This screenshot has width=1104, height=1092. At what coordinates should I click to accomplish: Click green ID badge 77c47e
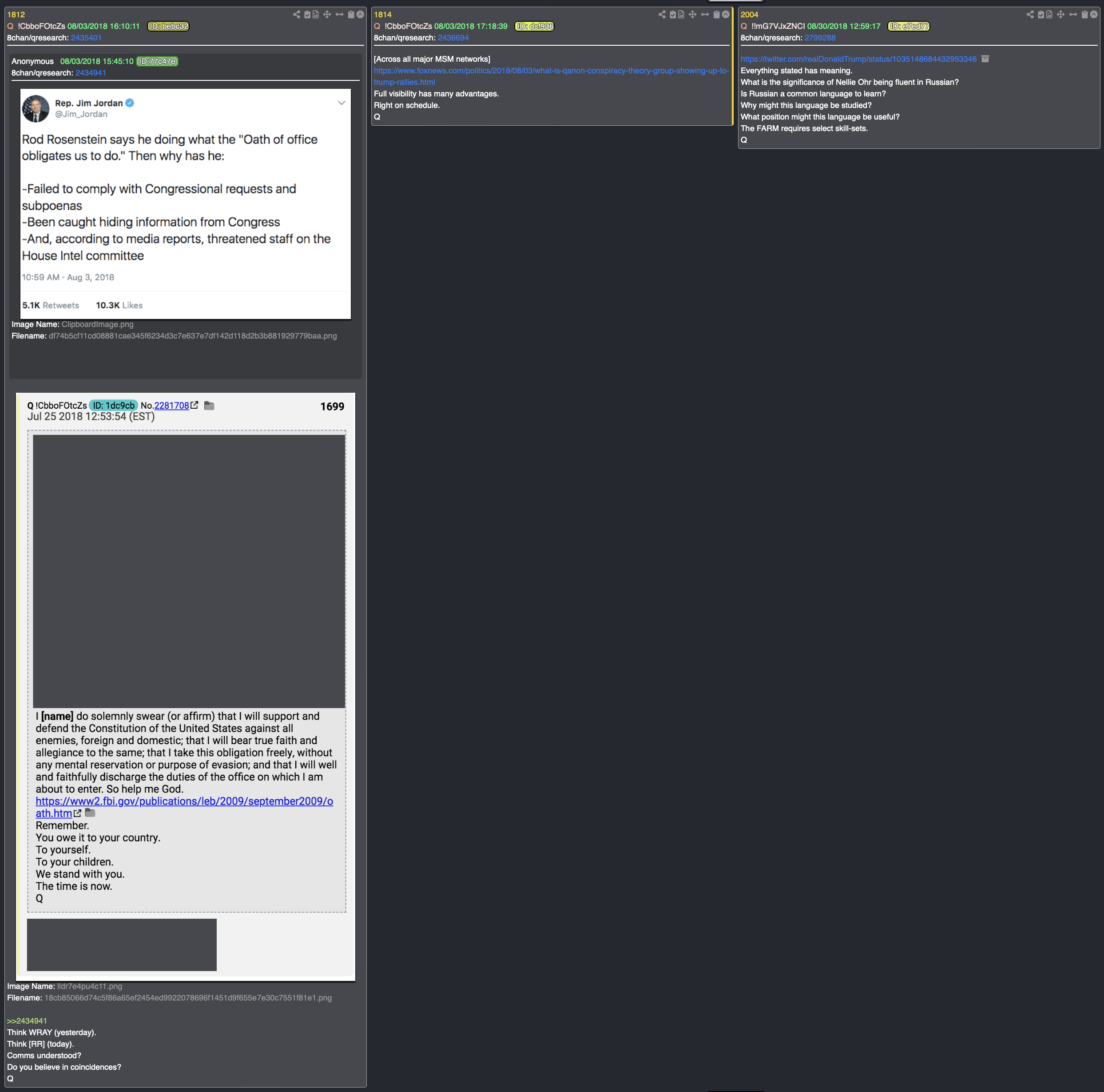(157, 61)
